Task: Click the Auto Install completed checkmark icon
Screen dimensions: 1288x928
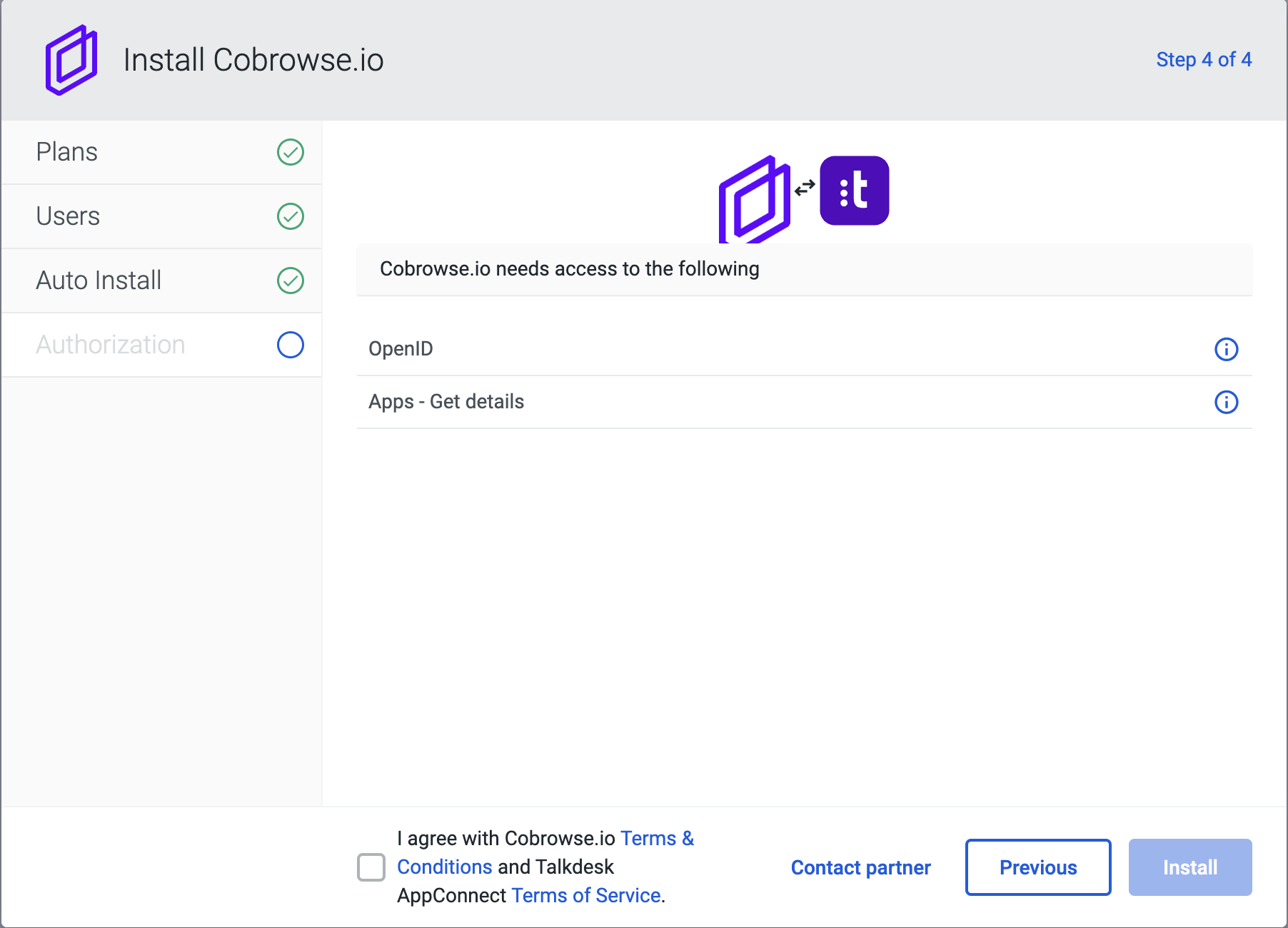Action: click(290, 281)
